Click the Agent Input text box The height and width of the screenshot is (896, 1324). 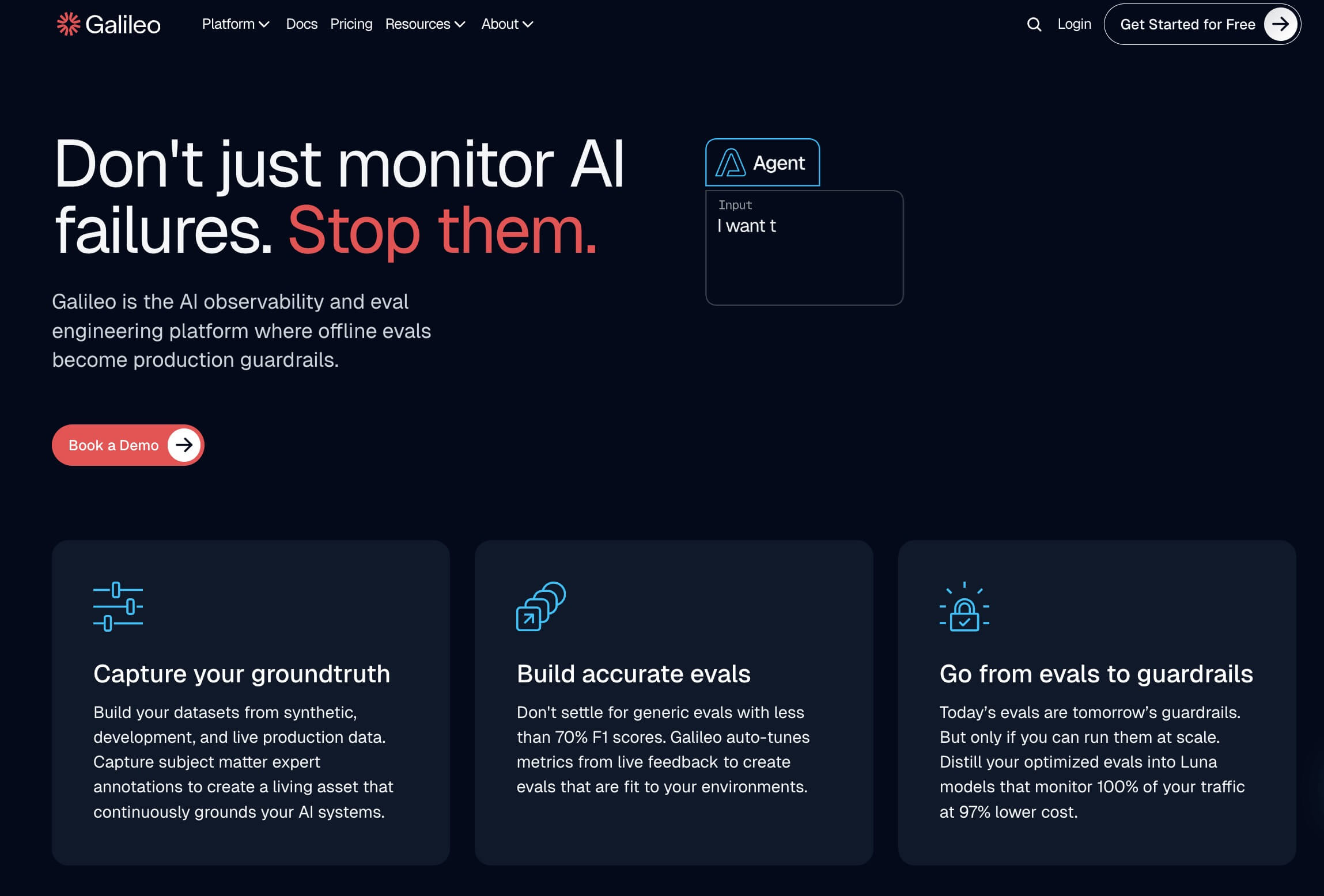tap(804, 253)
